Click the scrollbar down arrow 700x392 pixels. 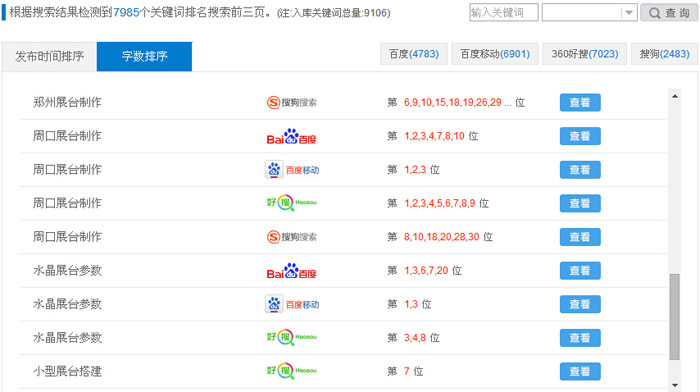click(675, 385)
